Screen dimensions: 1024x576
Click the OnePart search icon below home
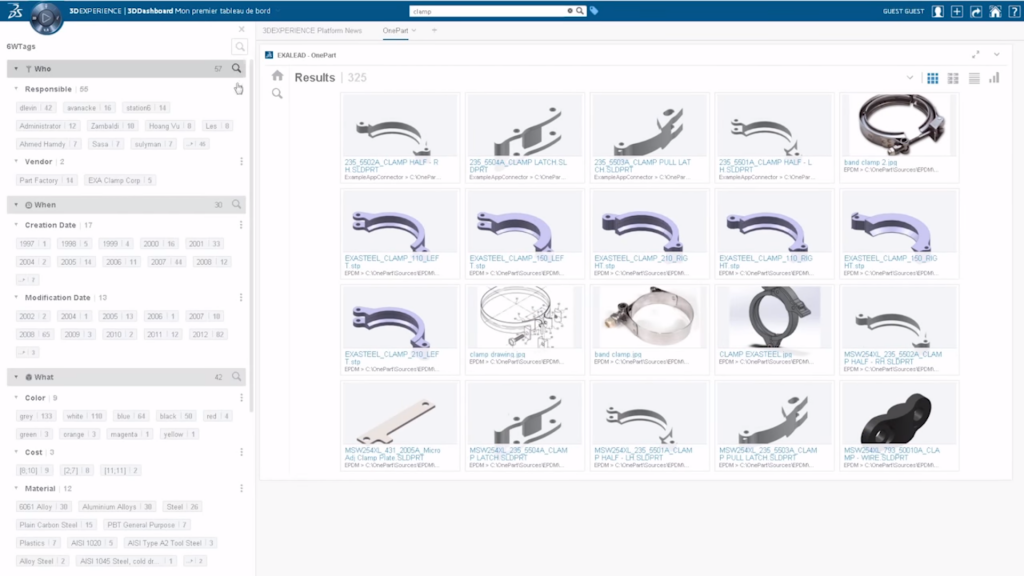pos(278,93)
